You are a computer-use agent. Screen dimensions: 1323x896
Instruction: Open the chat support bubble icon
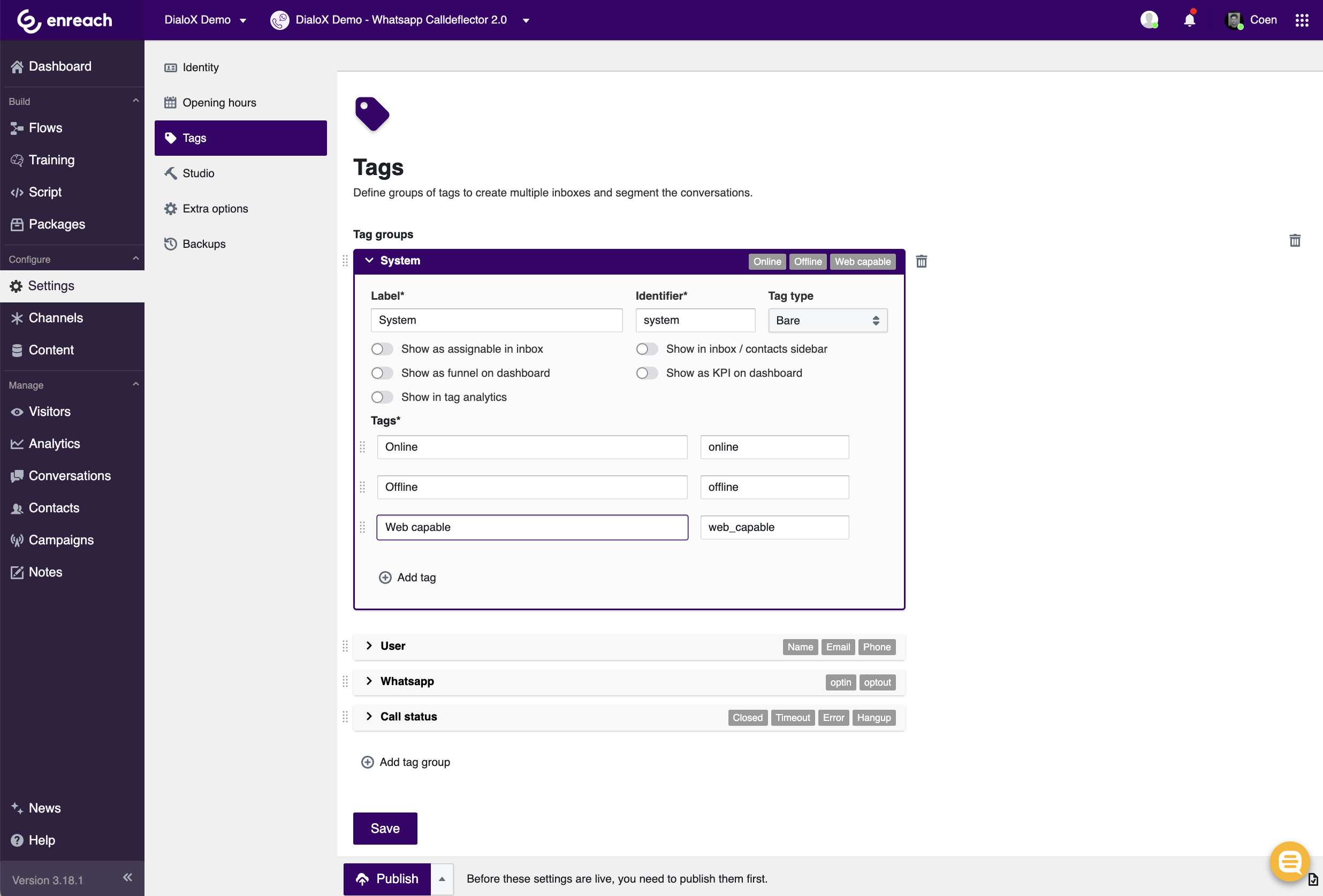click(x=1289, y=861)
